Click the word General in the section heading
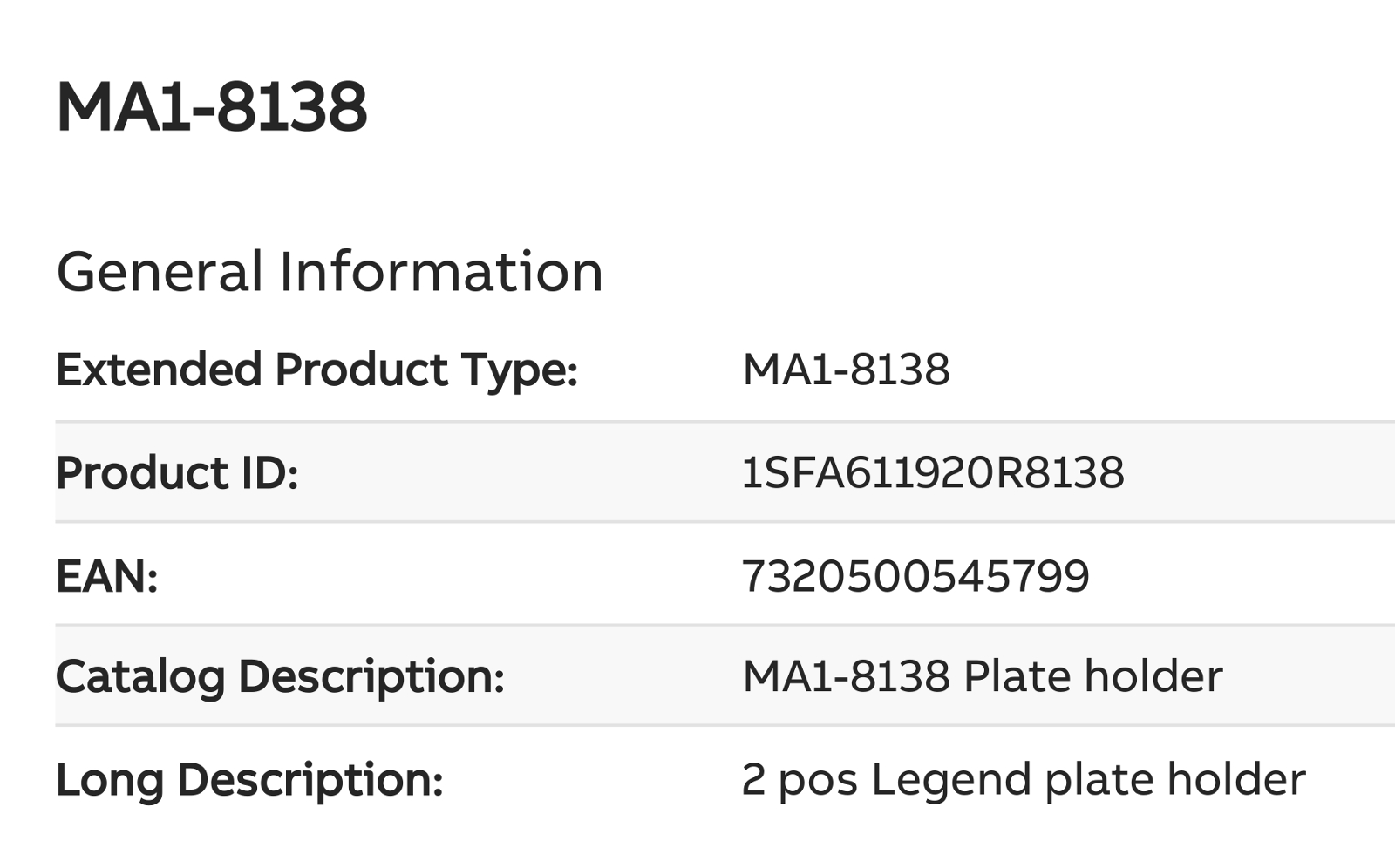1395x868 pixels. tap(160, 272)
